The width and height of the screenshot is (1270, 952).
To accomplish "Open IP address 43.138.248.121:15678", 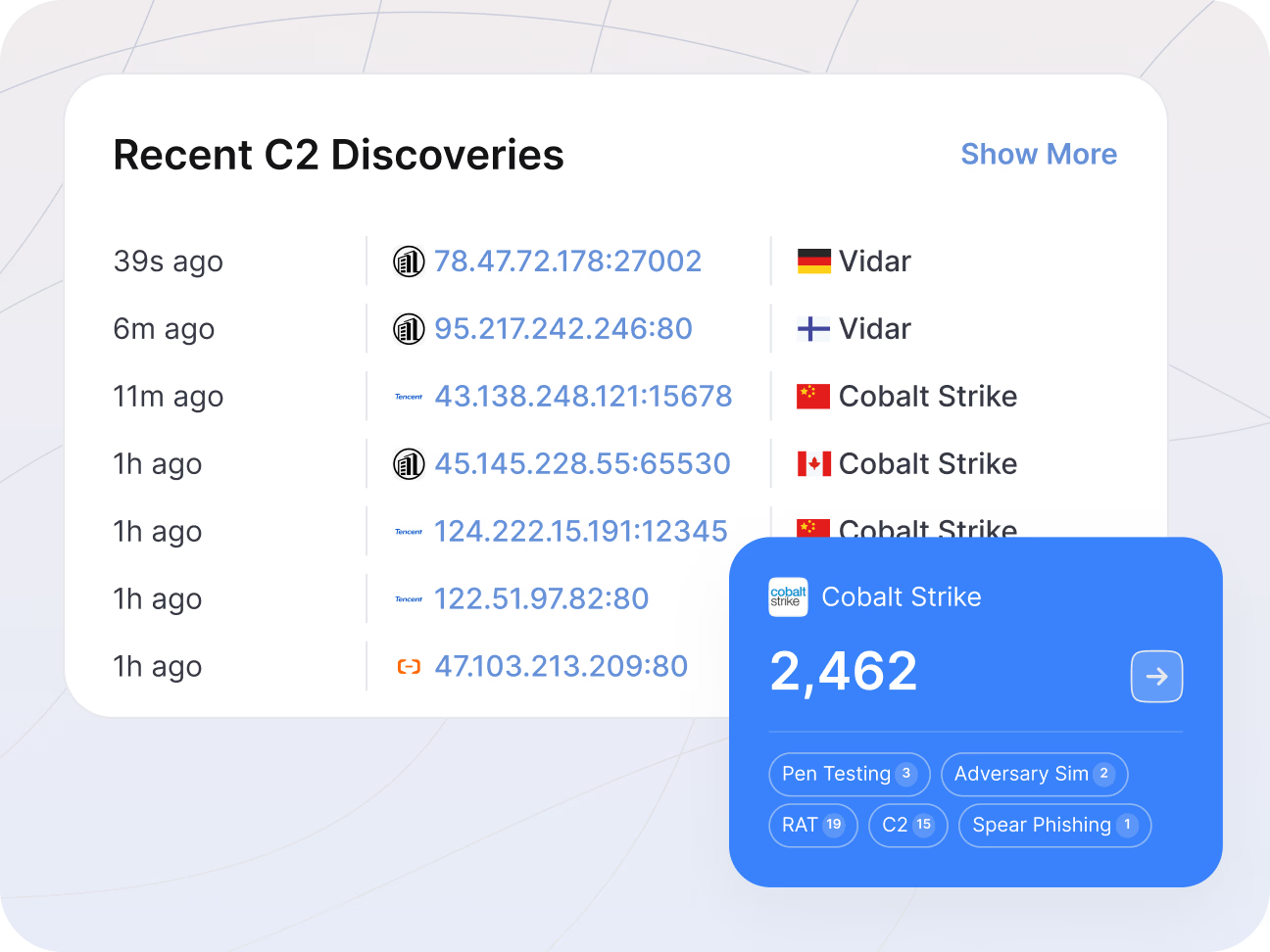I will (x=583, y=396).
